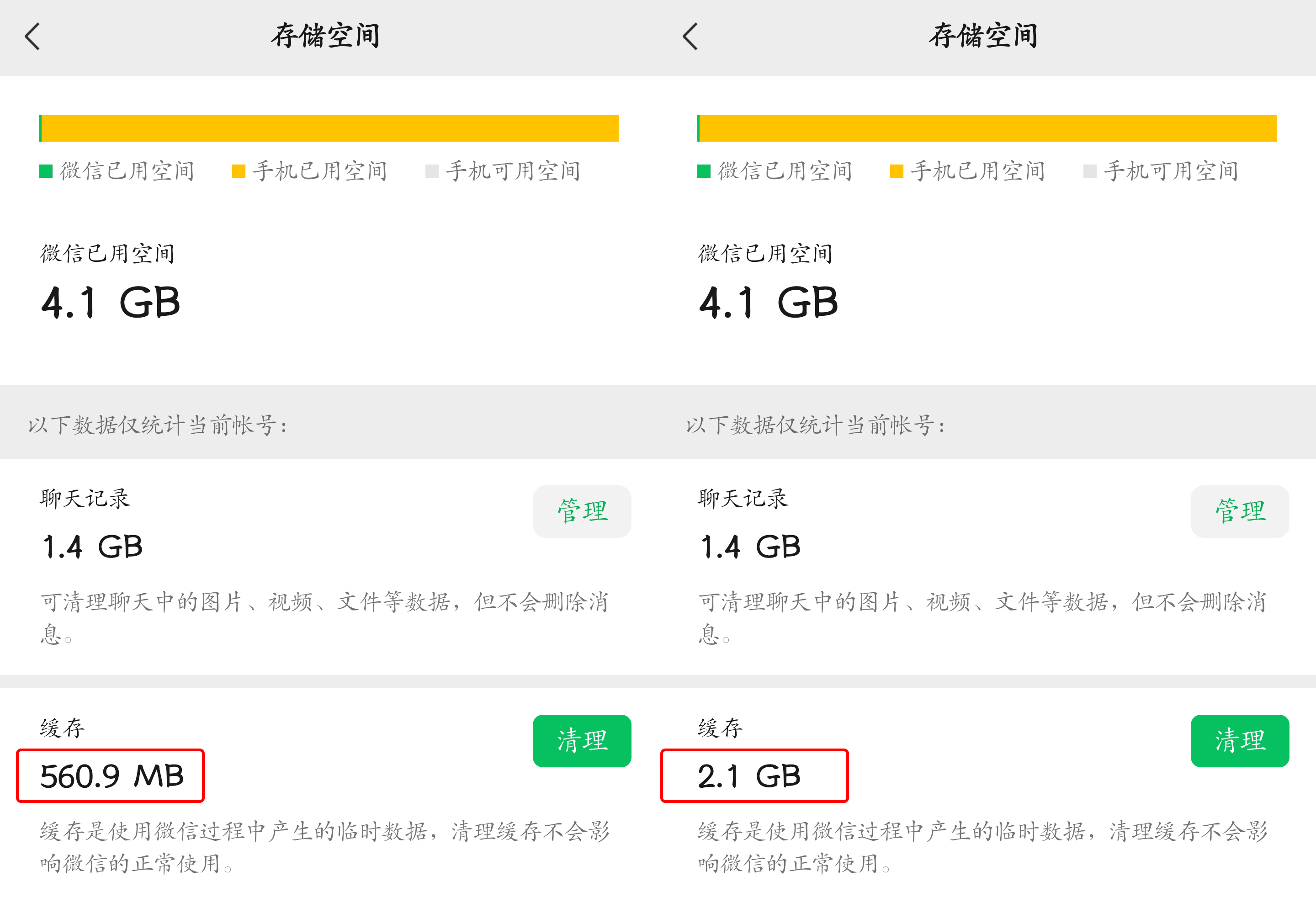This screenshot has width=1316, height=903.
Task: Select the highlighted 560.9 MB cache value
Action: click(x=111, y=776)
